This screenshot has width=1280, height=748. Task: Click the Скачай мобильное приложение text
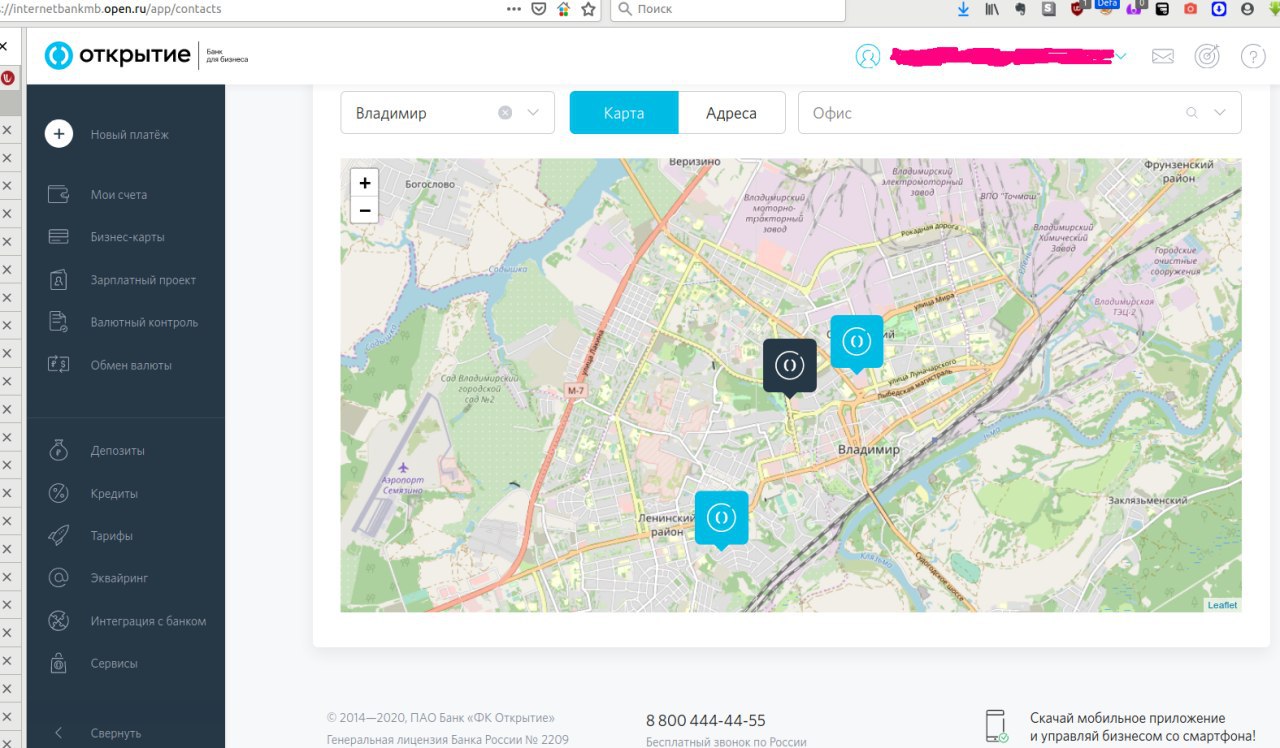(x=1128, y=718)
